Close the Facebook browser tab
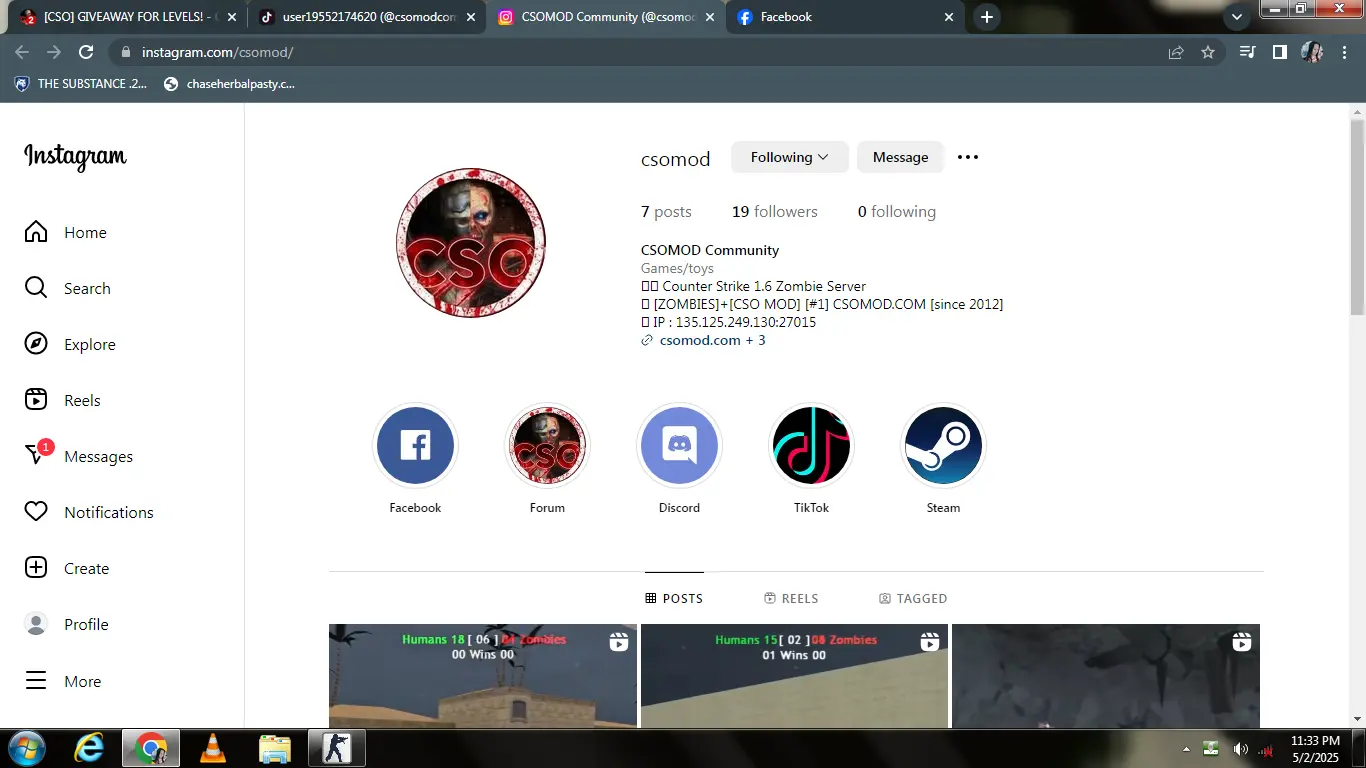The image size is (1366, 768). [x=947, y=17]
